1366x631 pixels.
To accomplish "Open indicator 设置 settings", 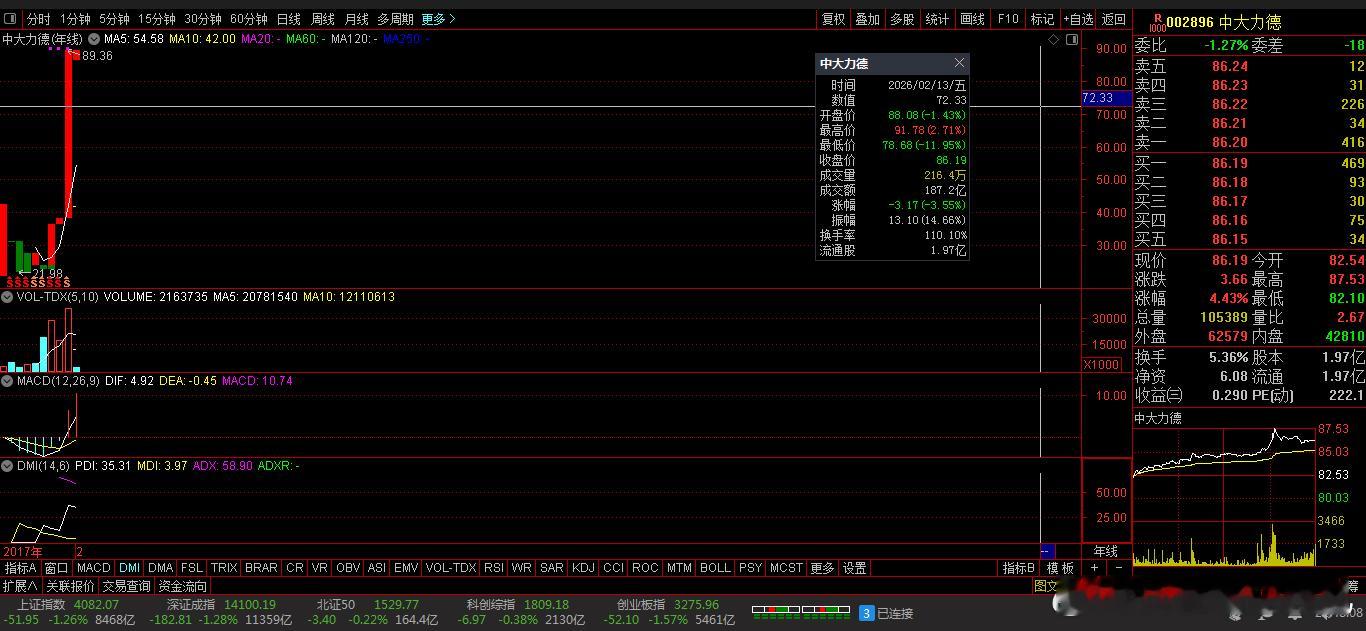I will tap(854, 568).
